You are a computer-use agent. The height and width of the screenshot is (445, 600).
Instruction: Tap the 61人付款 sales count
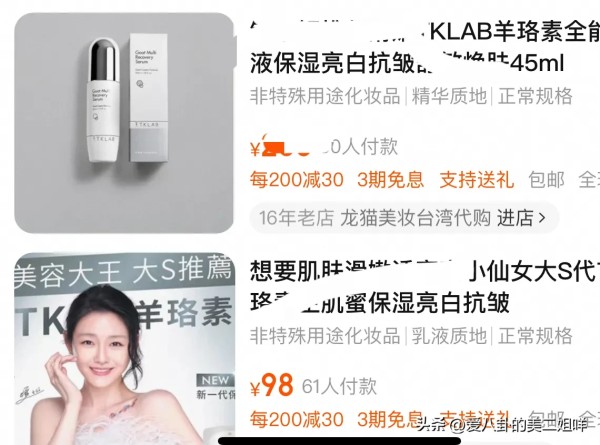(339, 386)
